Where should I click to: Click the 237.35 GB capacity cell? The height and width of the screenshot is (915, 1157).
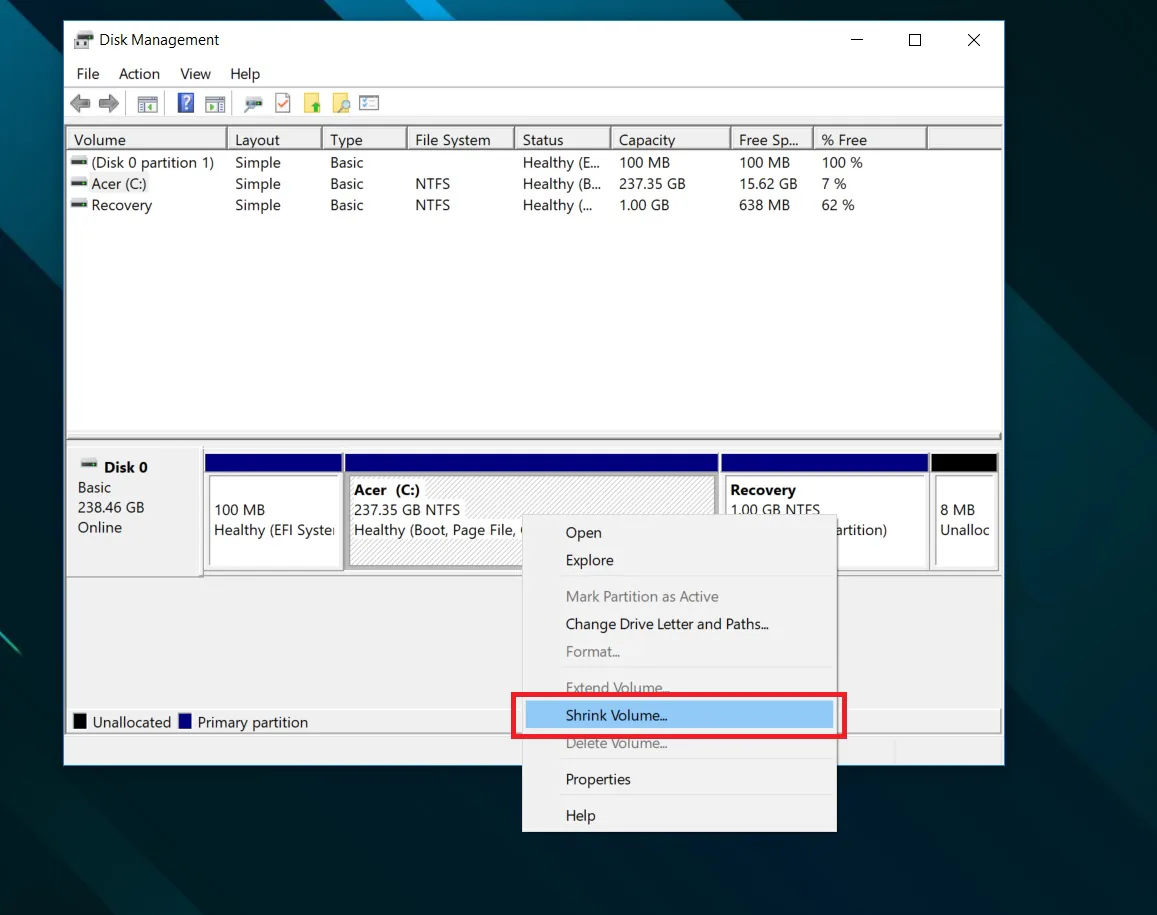coord(652,184)
